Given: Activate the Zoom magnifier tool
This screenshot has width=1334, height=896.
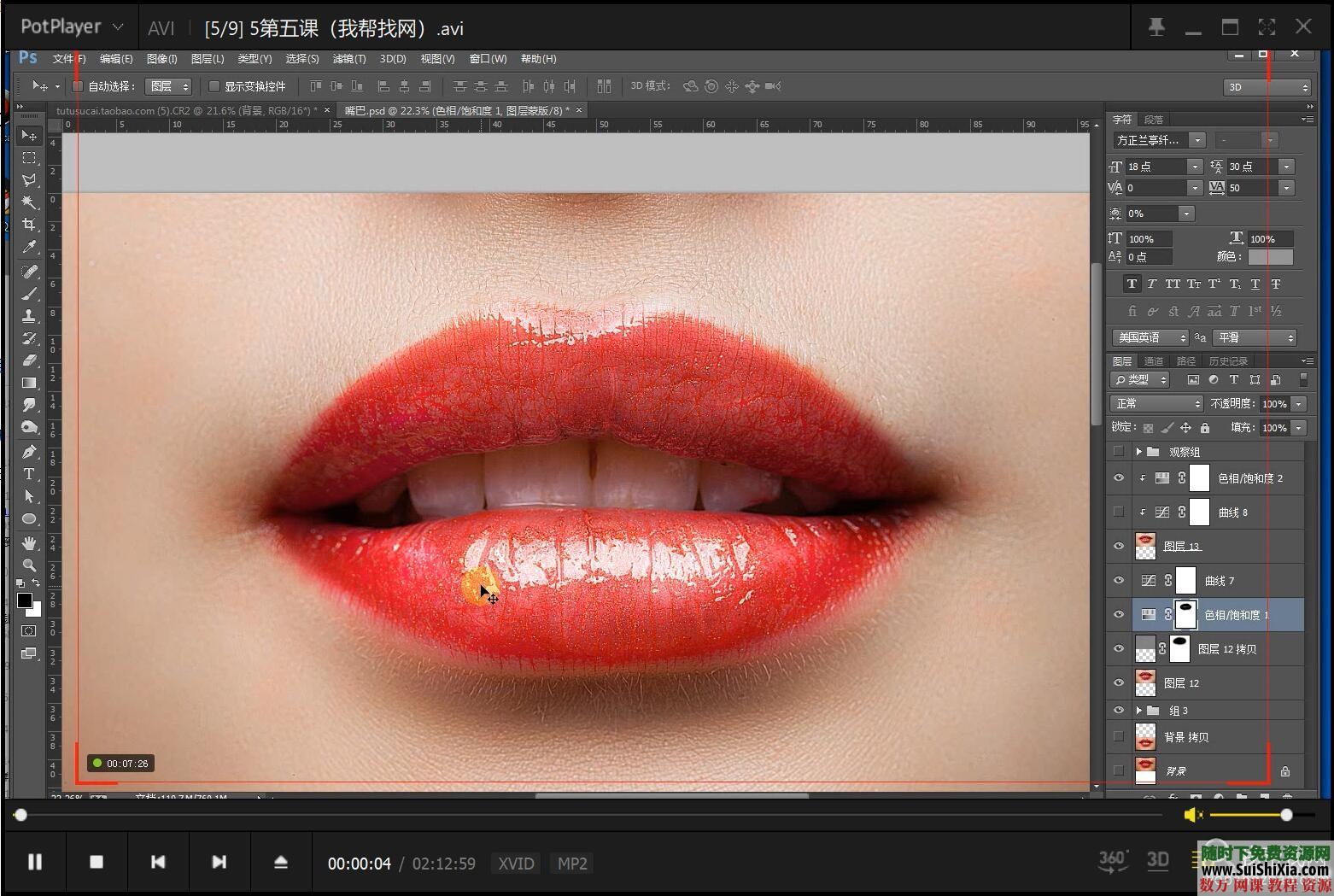Looking at the screenshot, I should pos(29,565).
